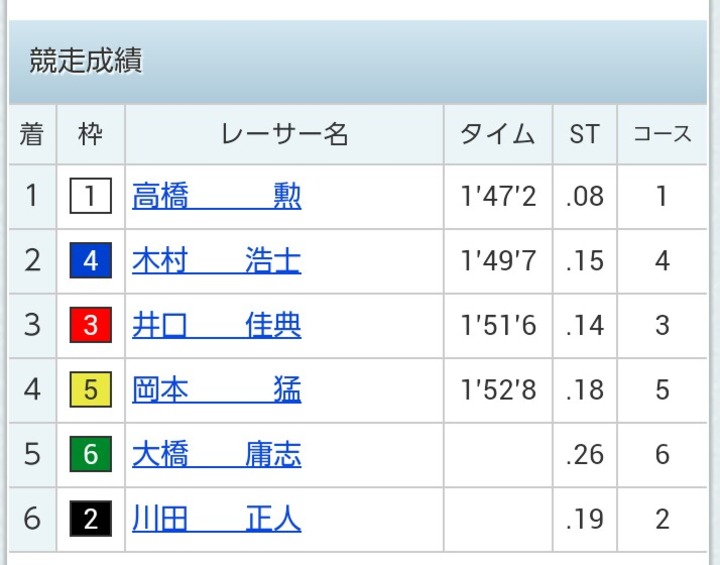The height and width of the screenshot is (565, 720).
Task: Click the ST value .26
Action: point(584,455)
